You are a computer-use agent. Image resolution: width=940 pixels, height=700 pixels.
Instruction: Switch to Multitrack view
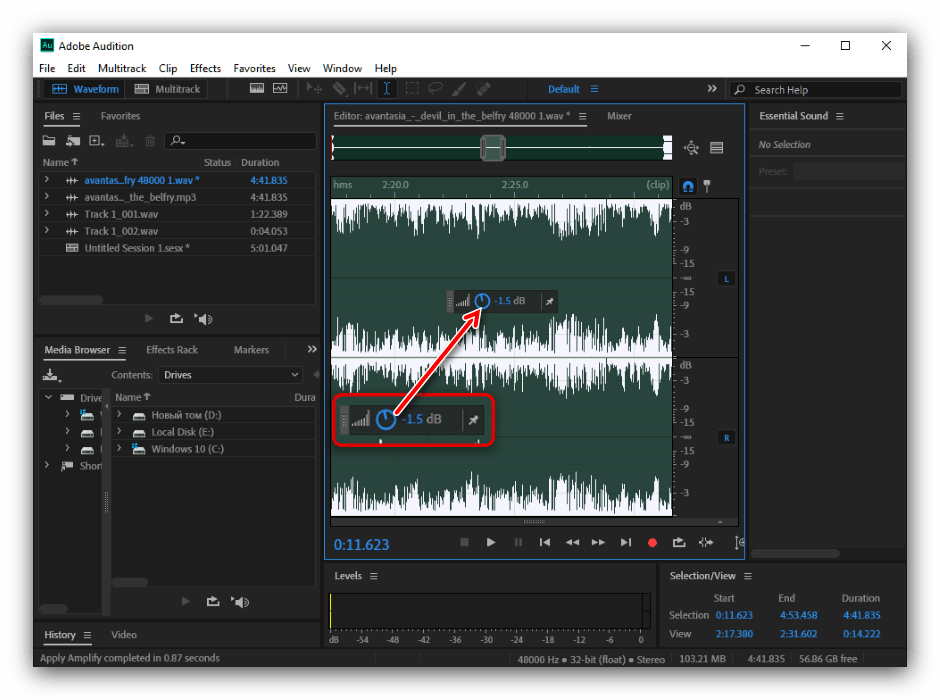click(x=167, y=89)
